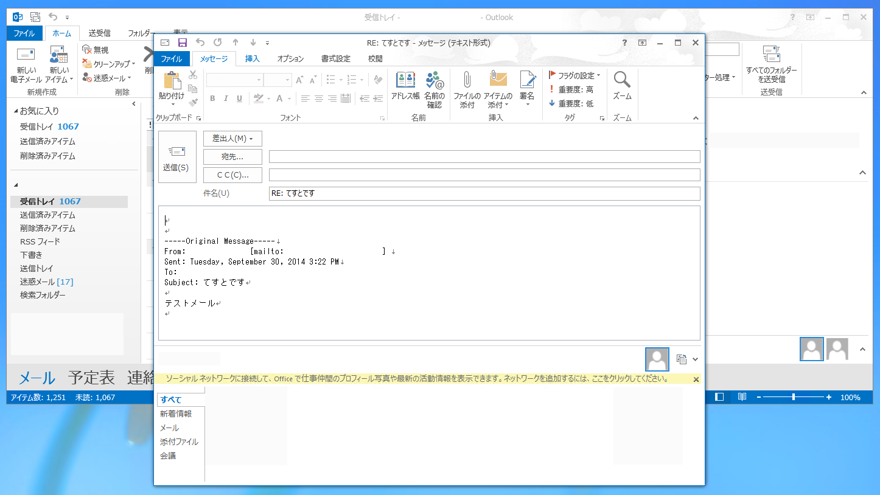Screen dimensions: 880x495
Task: Click the social network connection message link
Action: click(416, 379)
